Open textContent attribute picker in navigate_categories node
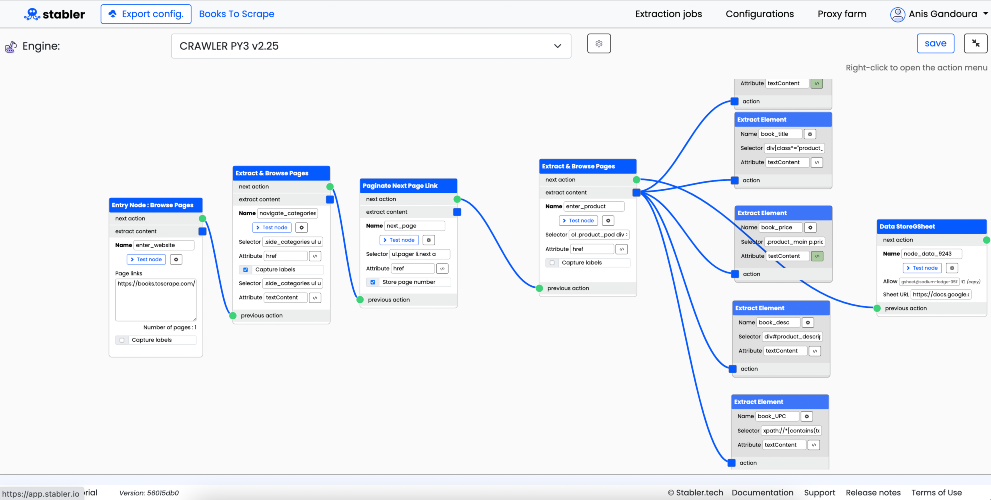Screen dimensions: 991x500 [x=316, y=297]
